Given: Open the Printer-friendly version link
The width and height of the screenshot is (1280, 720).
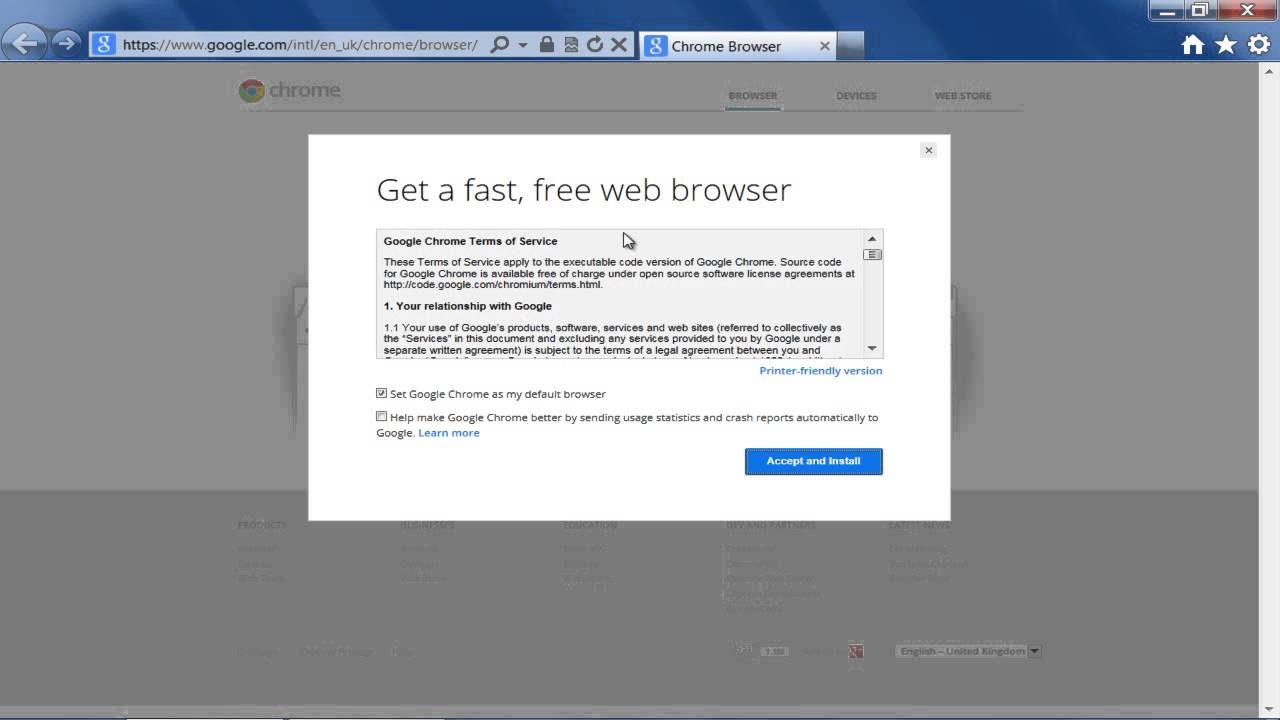Looking at the screenshot, I should [821, 371].
